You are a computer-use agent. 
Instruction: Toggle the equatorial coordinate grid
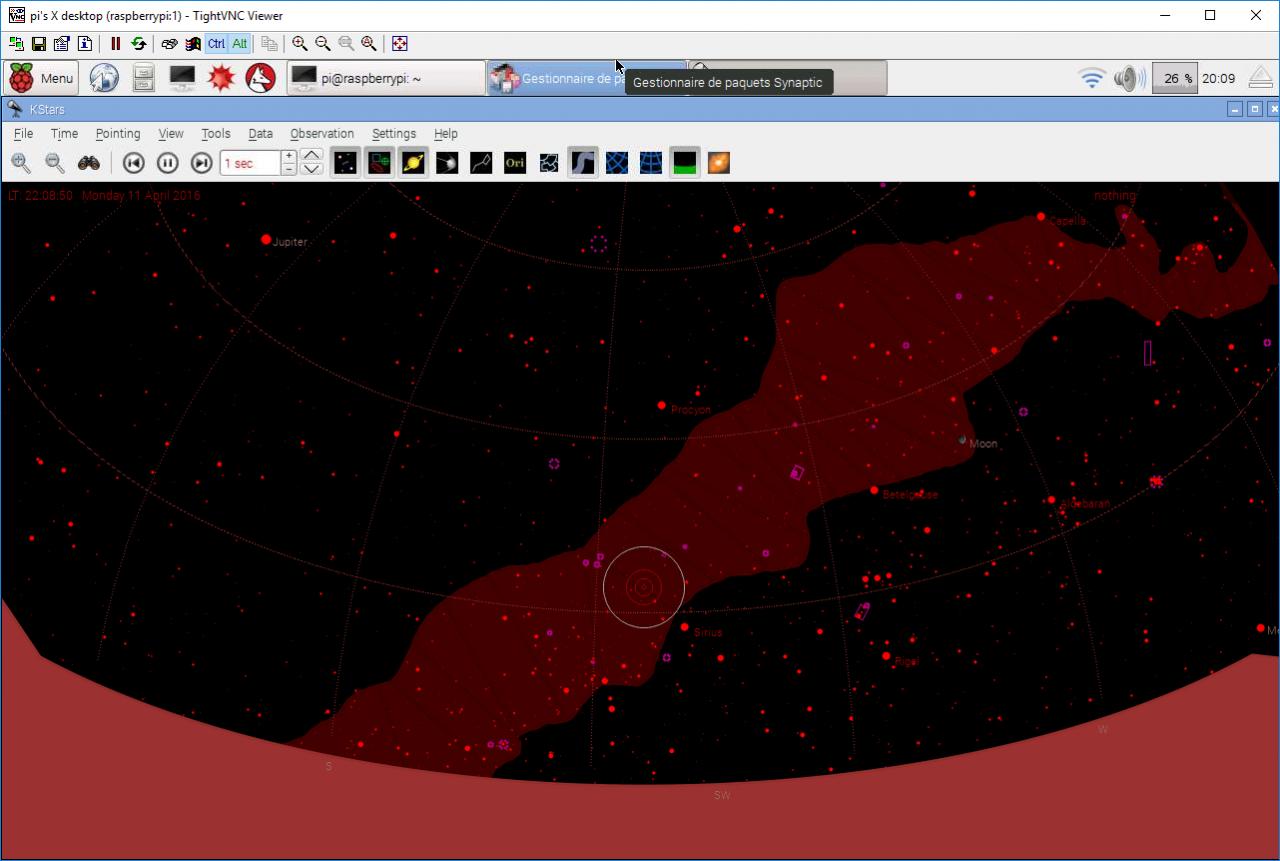click(617, 162)
